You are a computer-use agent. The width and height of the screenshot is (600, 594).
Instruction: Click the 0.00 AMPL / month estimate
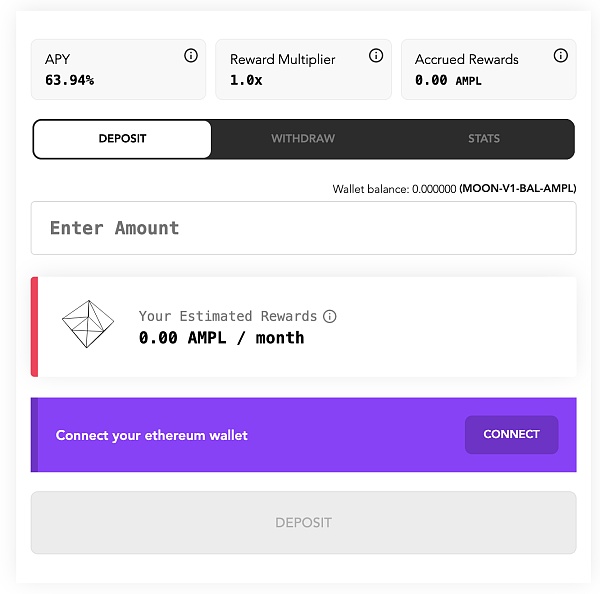(x=222, y=338)
